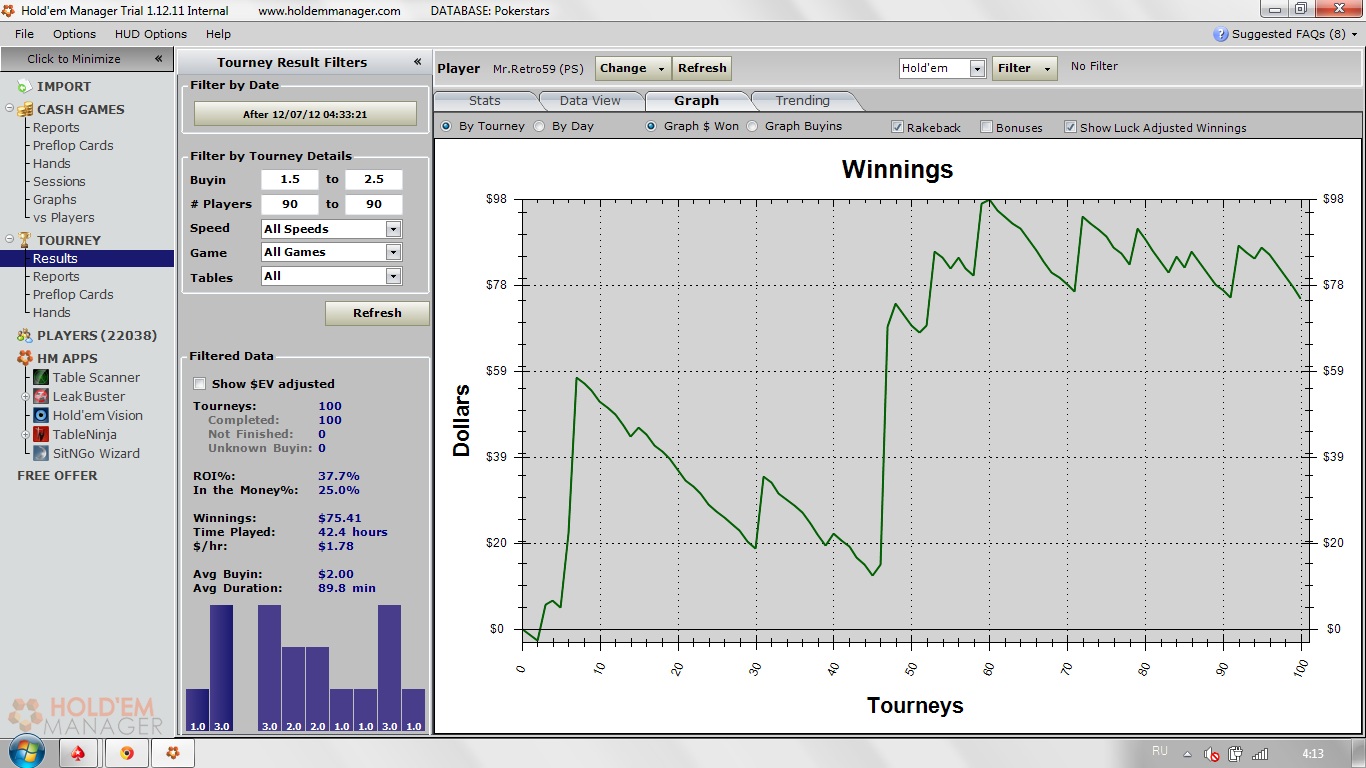Switch to the Stats tab
Screen dimensions: 1366x768
[485, 101]
